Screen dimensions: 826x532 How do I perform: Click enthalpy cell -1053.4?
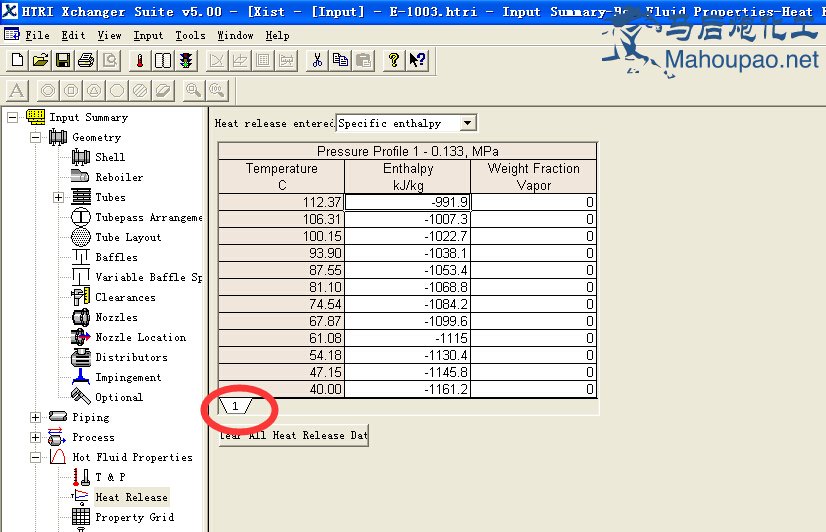[408, 270]
